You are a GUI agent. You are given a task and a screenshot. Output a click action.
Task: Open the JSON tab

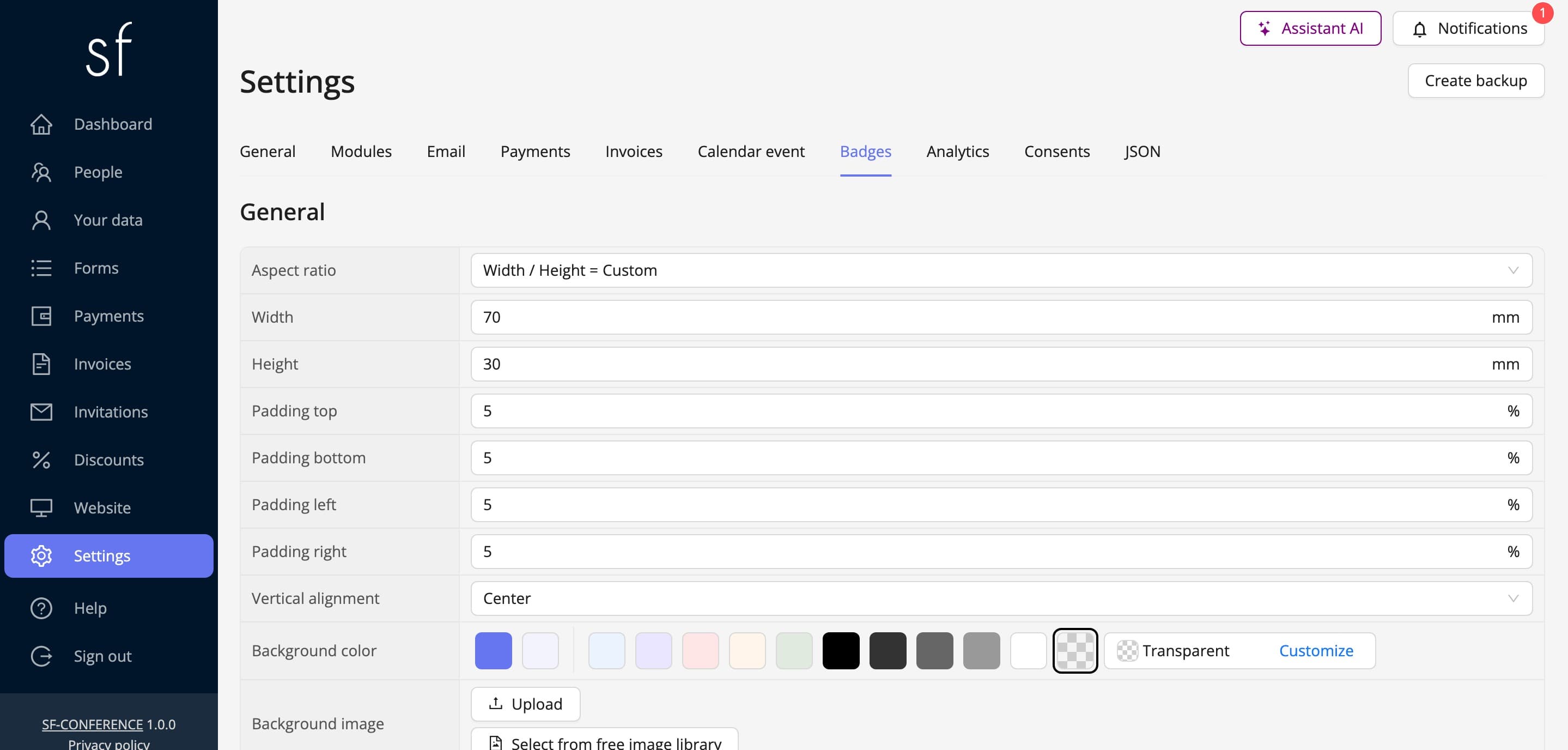(1142, 151)
